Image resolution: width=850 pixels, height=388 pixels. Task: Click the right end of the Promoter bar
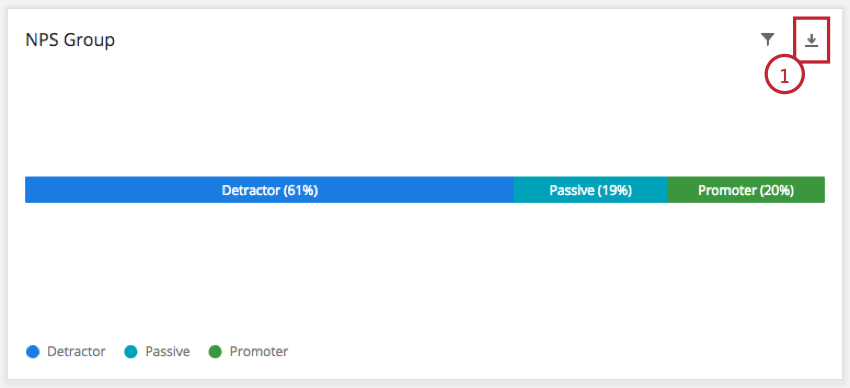click(x=822, y=190)
